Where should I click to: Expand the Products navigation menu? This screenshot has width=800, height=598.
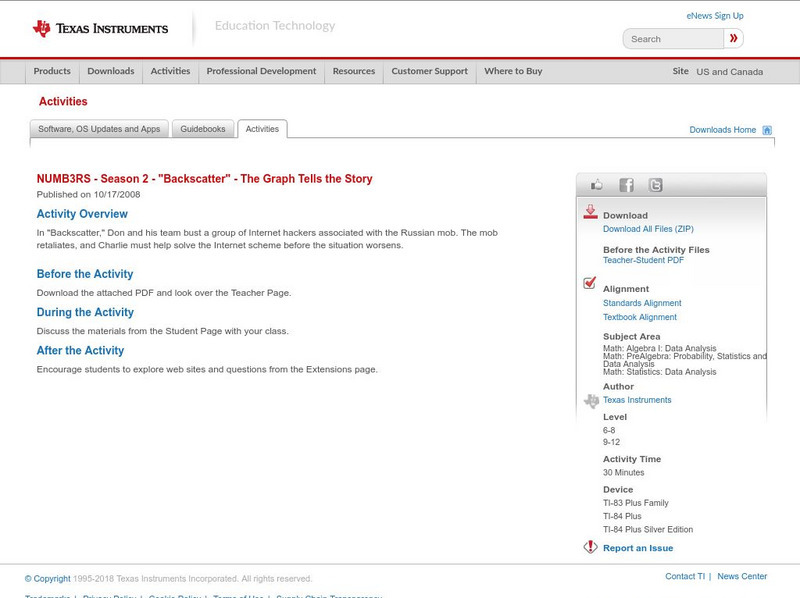tap(52, 71)
